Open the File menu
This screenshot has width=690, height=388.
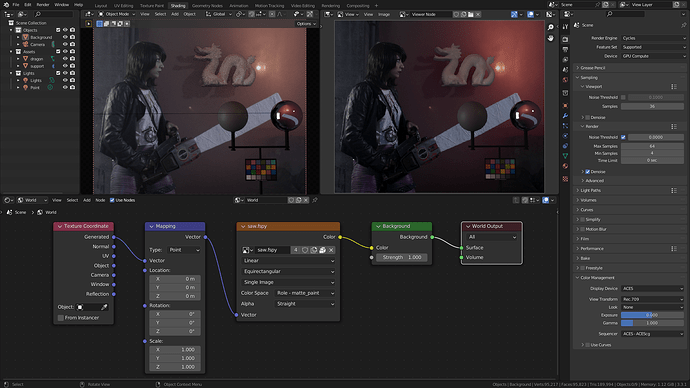(x=16, y=4)
